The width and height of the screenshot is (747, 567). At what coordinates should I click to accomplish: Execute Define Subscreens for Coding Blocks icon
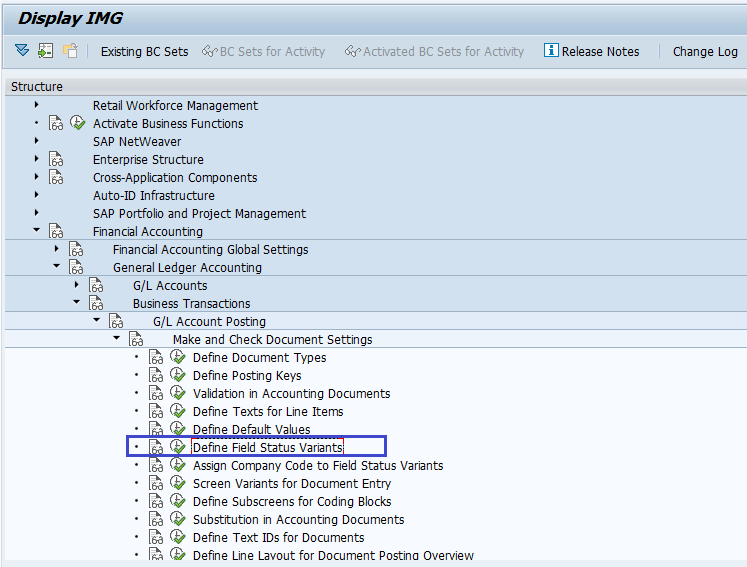178,501
